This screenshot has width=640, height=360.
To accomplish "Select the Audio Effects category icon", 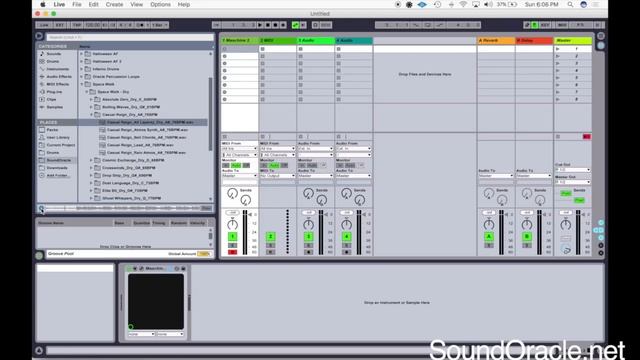I will [42, 76].
